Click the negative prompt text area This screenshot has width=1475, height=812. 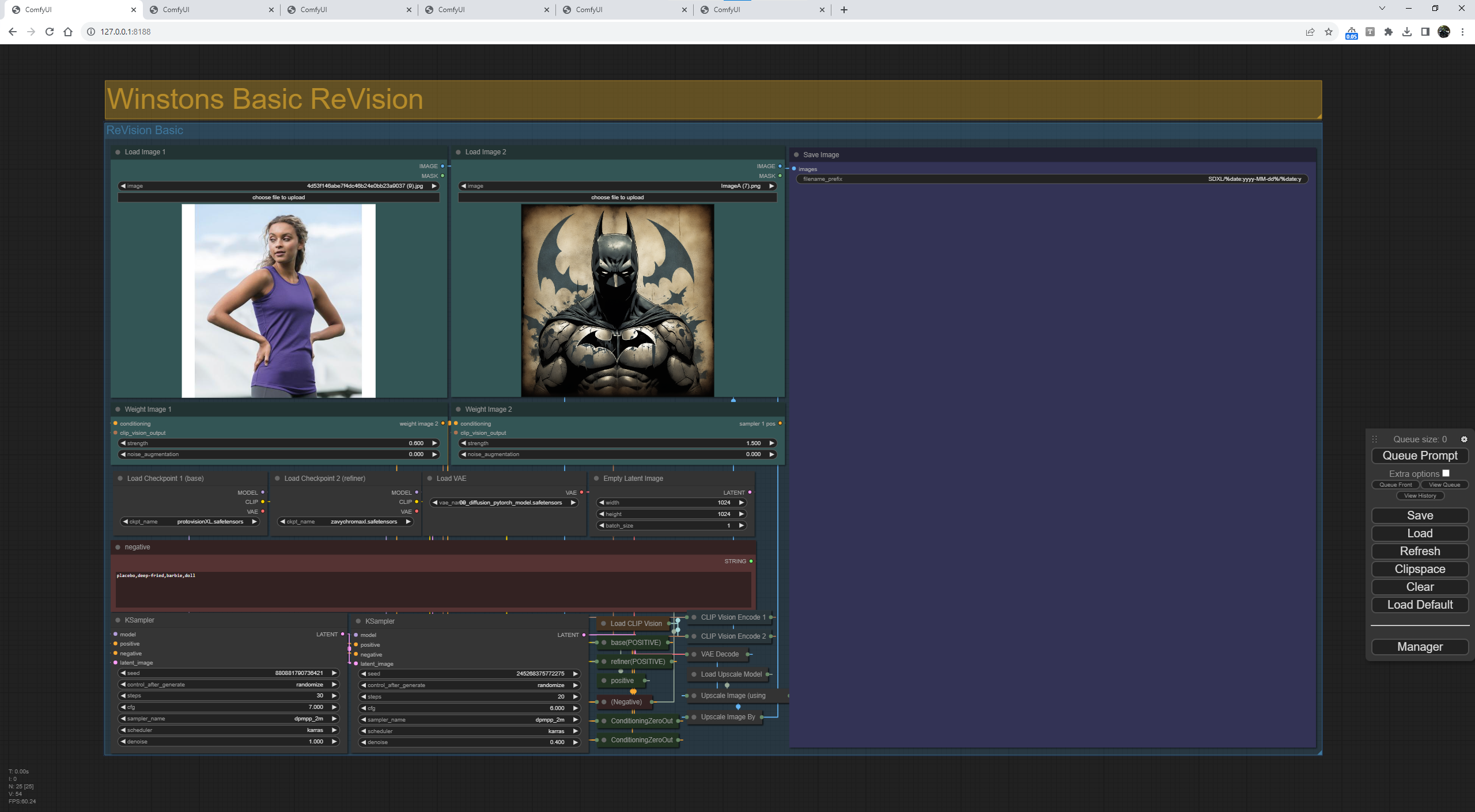pyautogui.click(x=433, y=590)
